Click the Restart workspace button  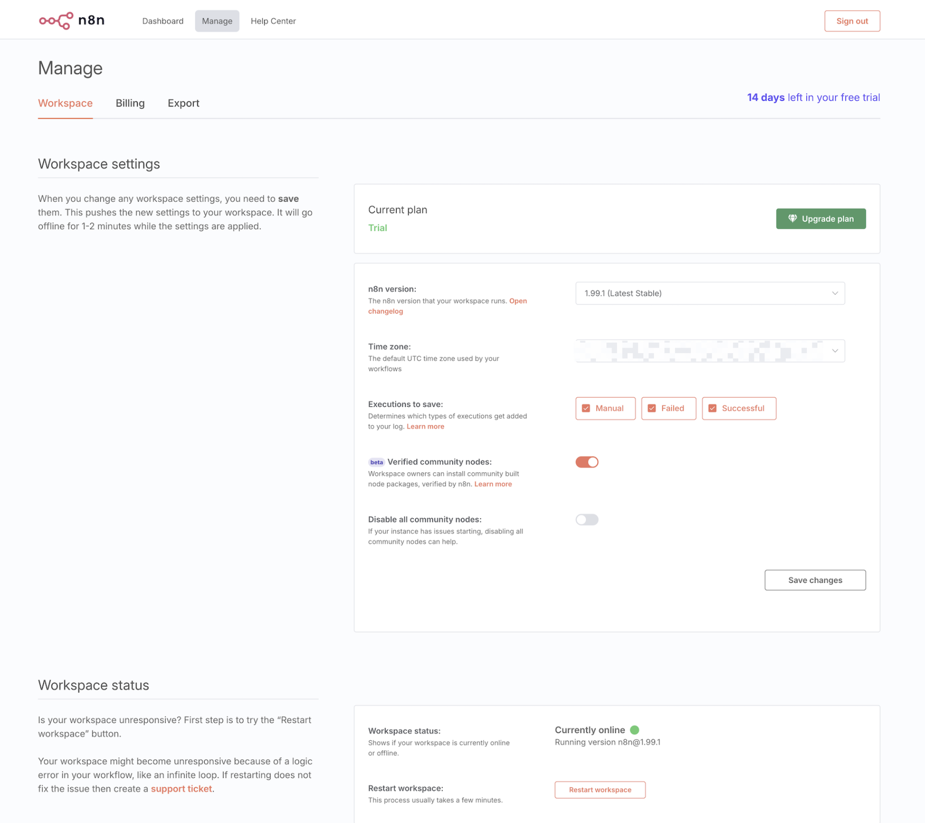click(600, 789)
